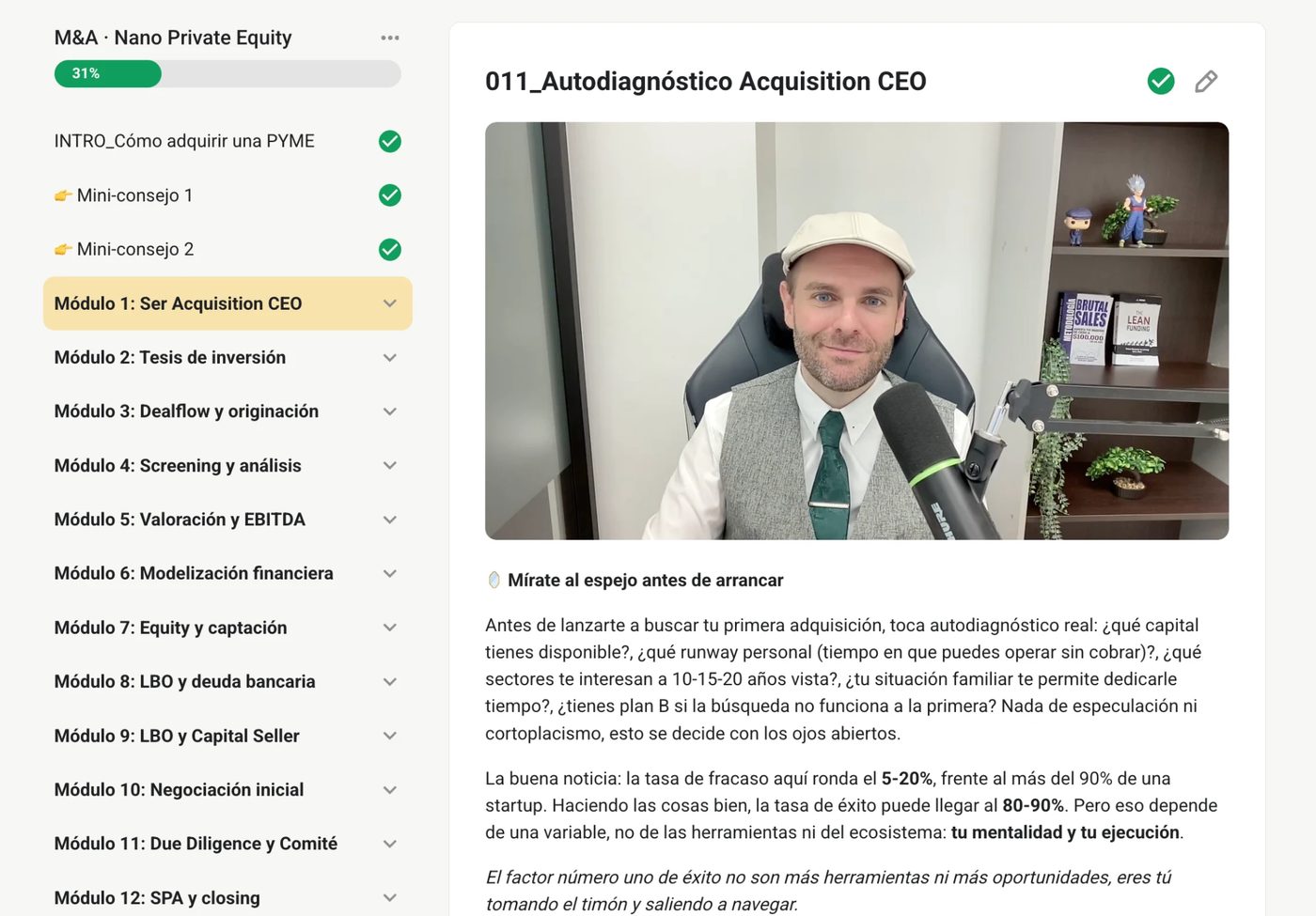Select Módulo 8: LBO y deuda bancaria section

click(227, 682)
